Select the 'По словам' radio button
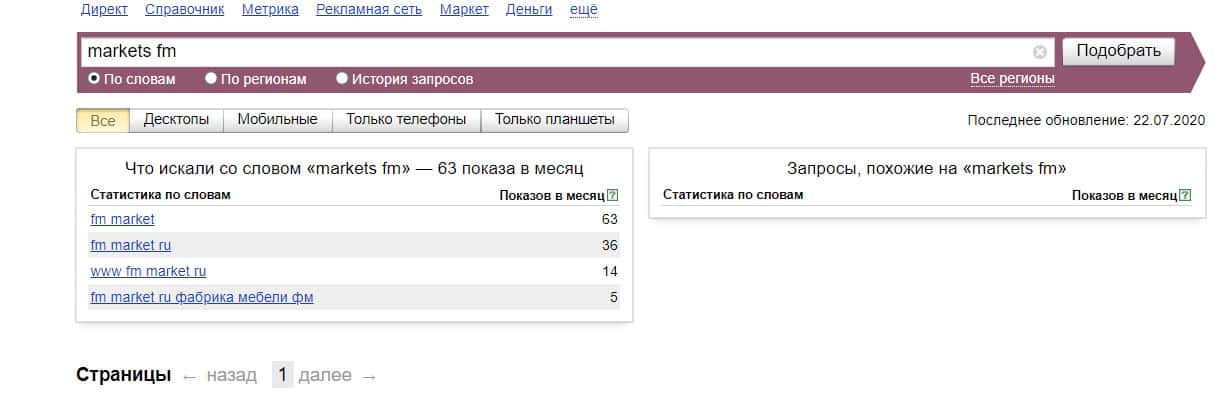This screenshot has height=400, width=1222. point(94,78)
